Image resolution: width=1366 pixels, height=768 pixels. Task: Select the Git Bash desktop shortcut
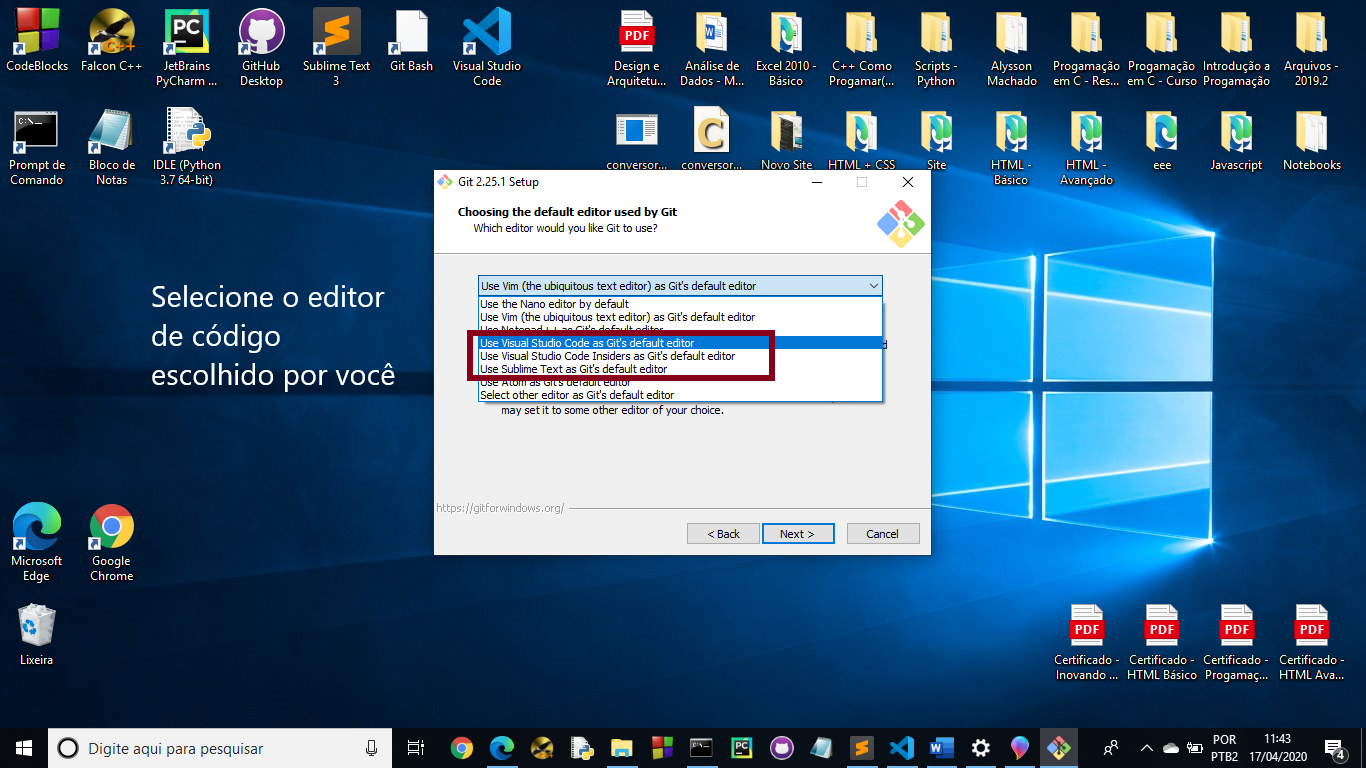coord(411,40)
